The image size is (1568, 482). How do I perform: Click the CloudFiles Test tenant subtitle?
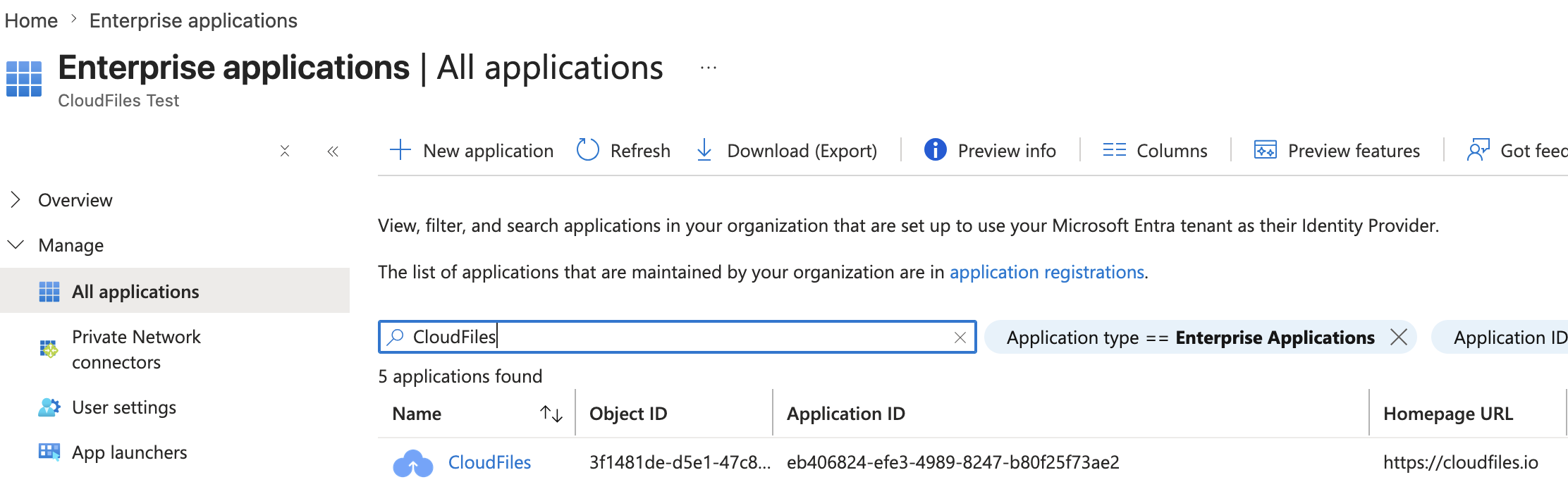tap(118, 101)
